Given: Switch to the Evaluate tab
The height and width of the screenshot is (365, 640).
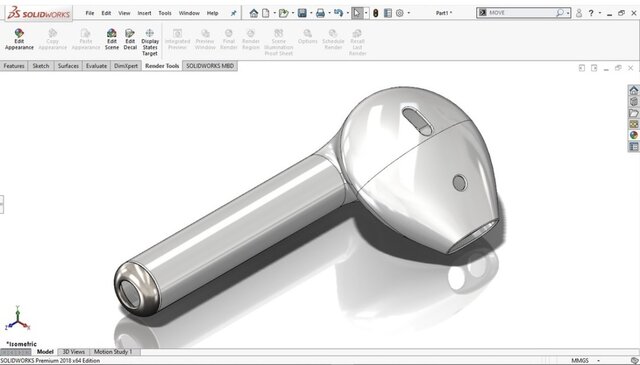Looking at the screenshot, I should [96, 66].
